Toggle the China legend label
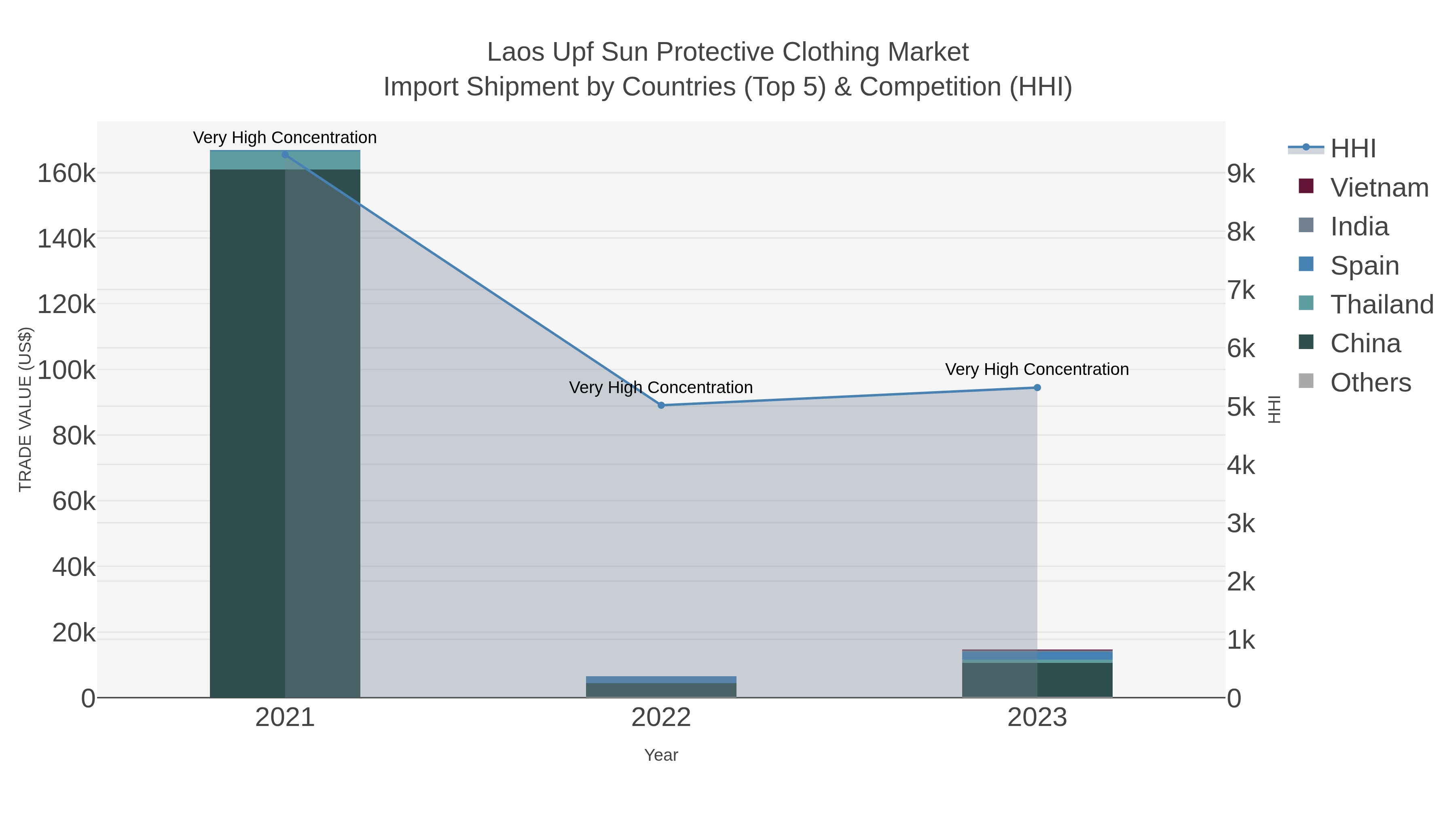Image resolution: width=1456 pixels, height=819 pixels. (1365, 343)
